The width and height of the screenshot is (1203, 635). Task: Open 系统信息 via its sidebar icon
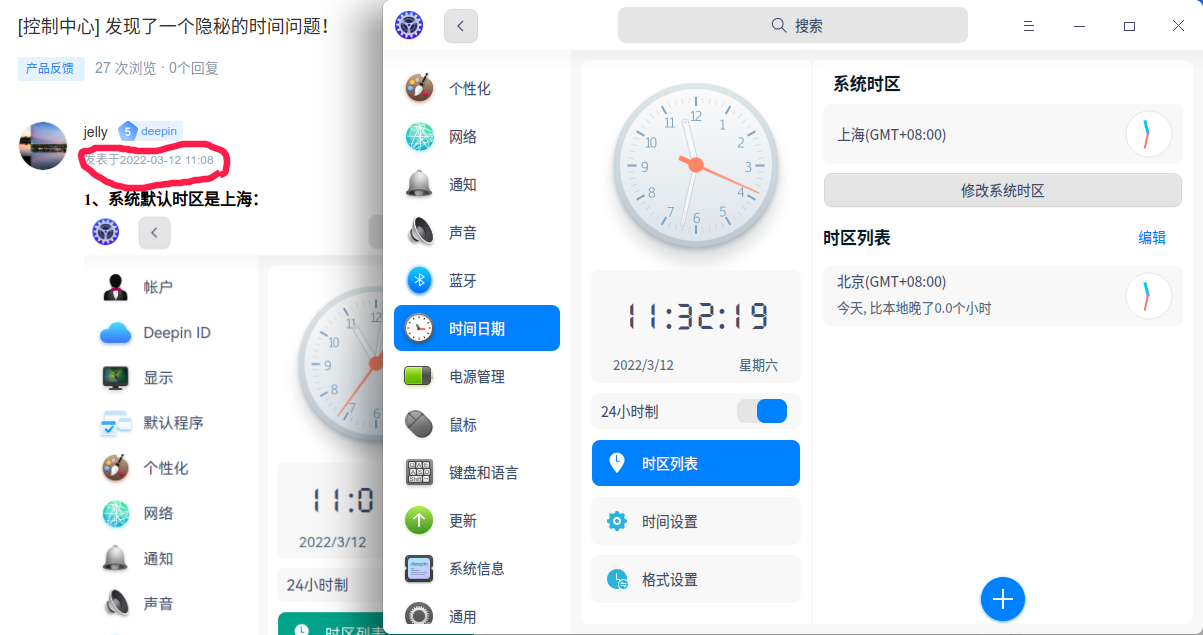417,567
